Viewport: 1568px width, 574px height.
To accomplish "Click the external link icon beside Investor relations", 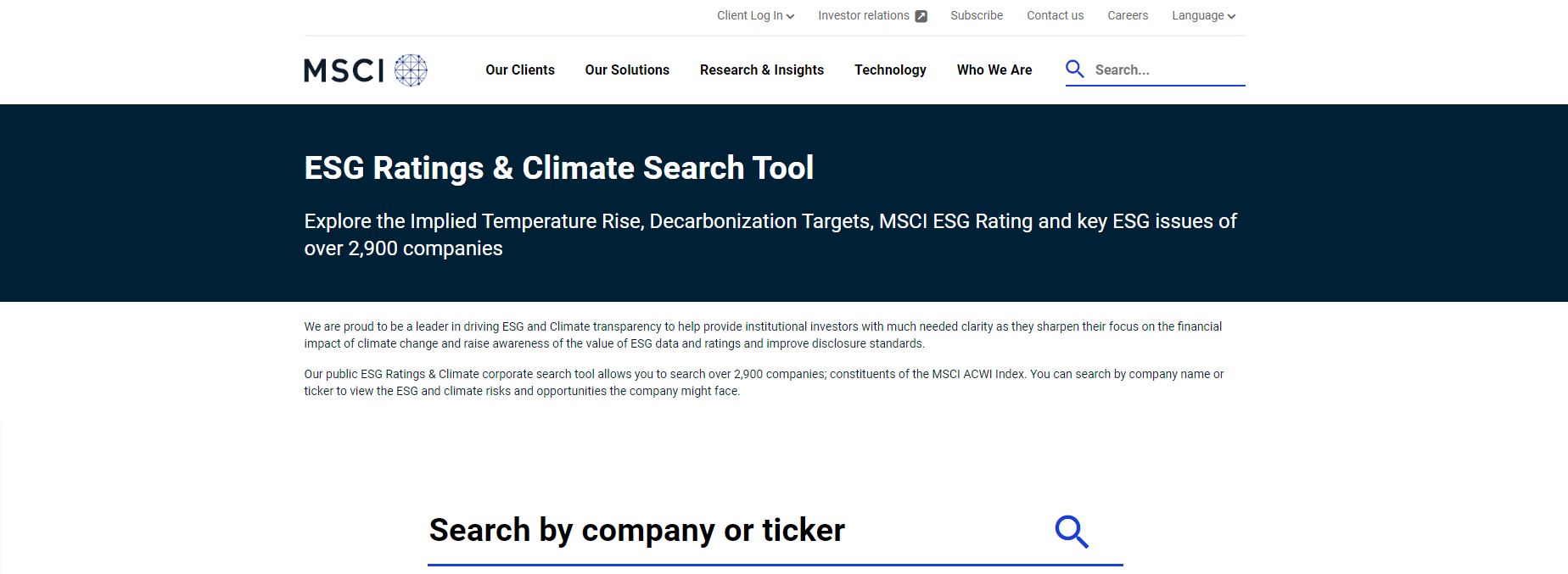I will click(920, 15).
